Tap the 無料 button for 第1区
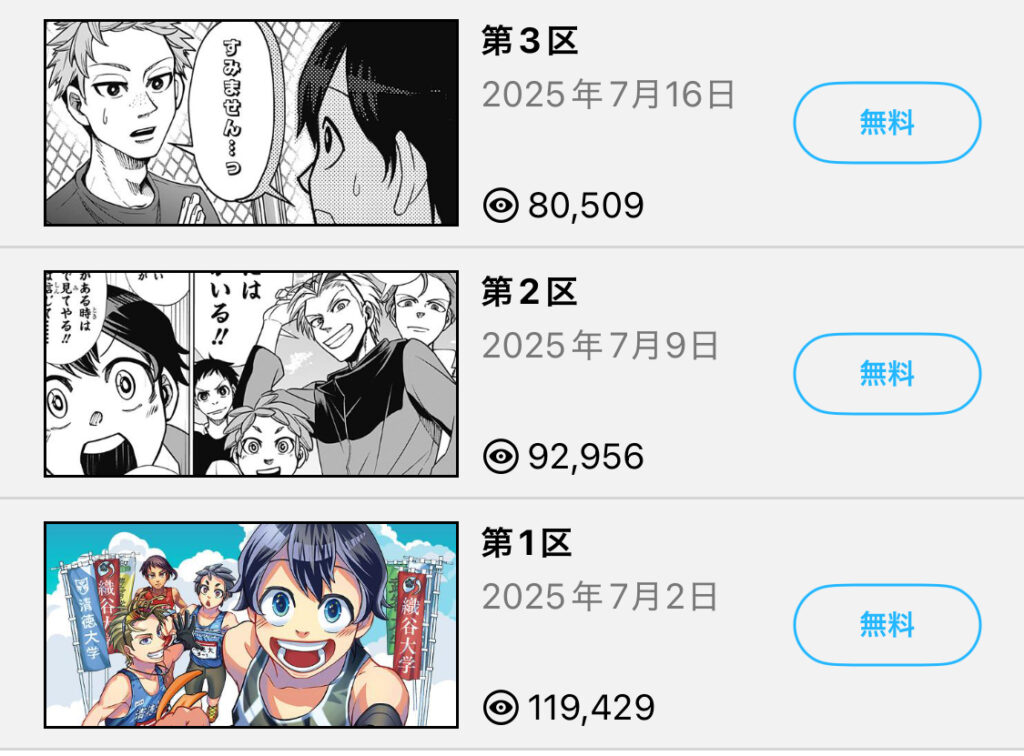The image size is (1024, 756). tap(887, 625)
